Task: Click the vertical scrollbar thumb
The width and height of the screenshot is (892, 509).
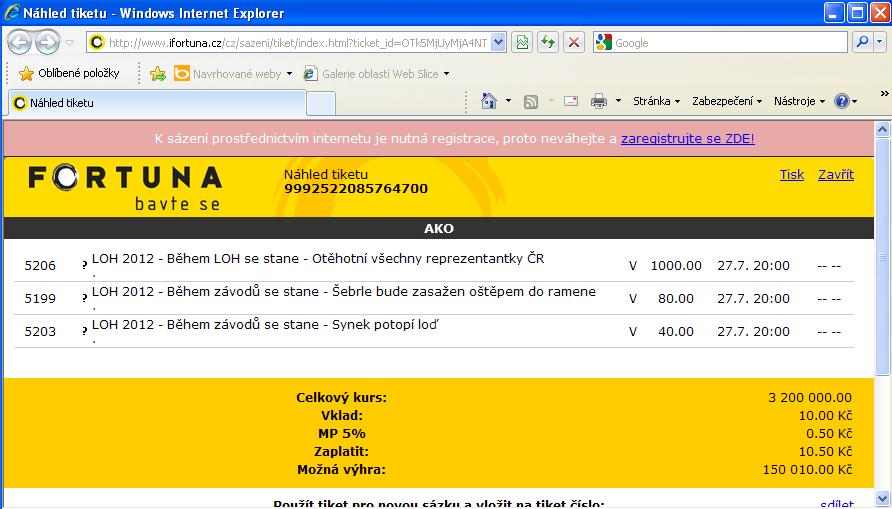Action: 882,256
